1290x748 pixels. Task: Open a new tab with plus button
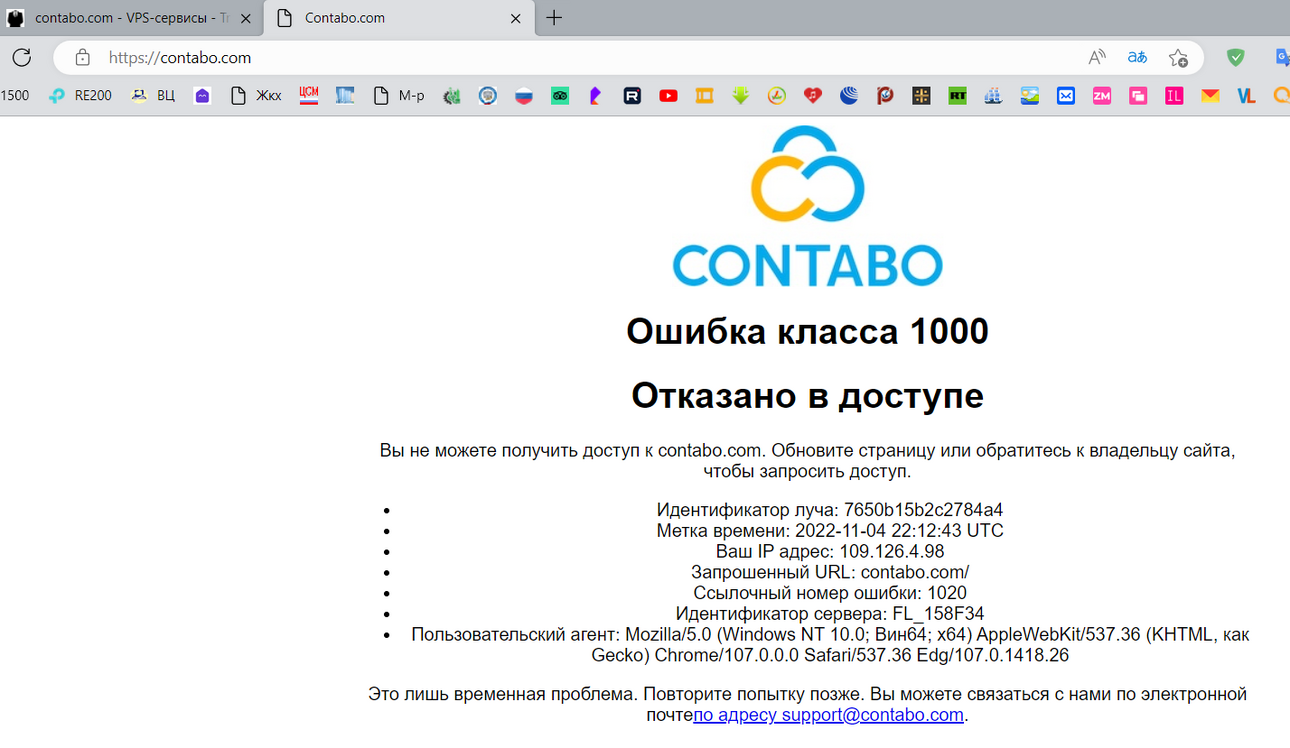[554, 18]
